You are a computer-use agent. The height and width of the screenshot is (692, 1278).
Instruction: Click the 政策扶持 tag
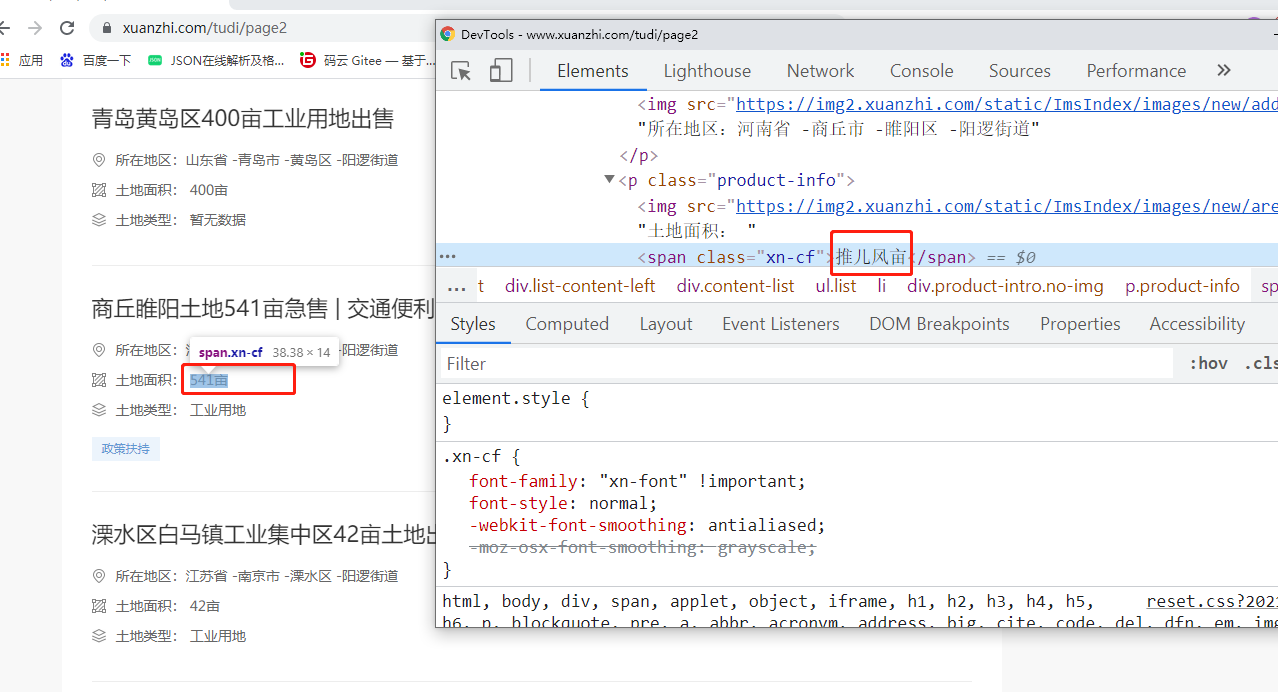coord(126,449)
